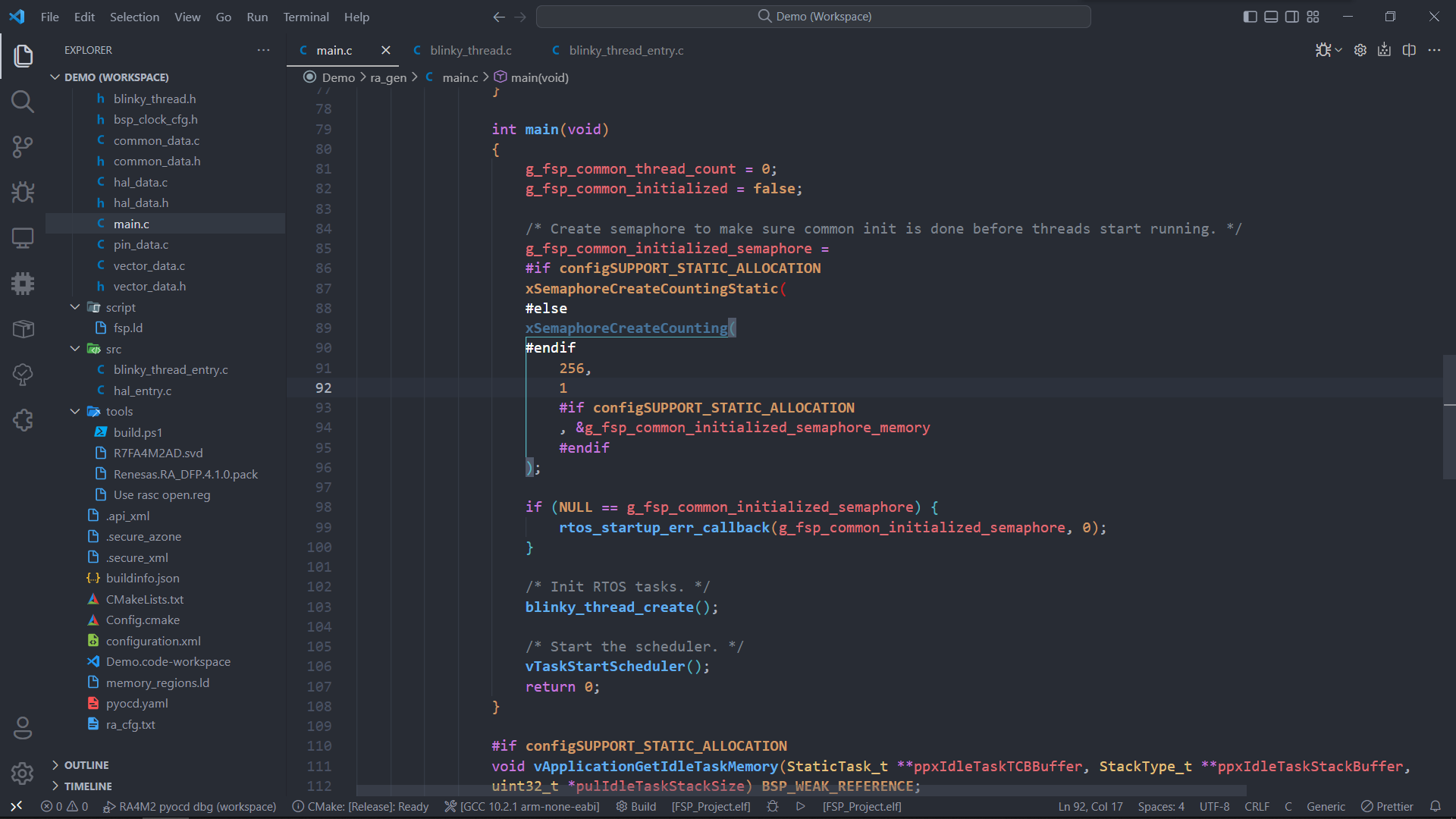Go forward using the navigation arrow

click(520, 17)
